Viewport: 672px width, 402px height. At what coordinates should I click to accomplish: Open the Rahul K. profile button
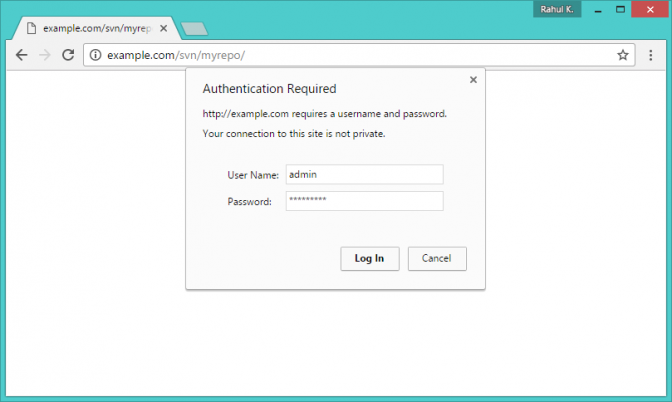pos(557,9)
